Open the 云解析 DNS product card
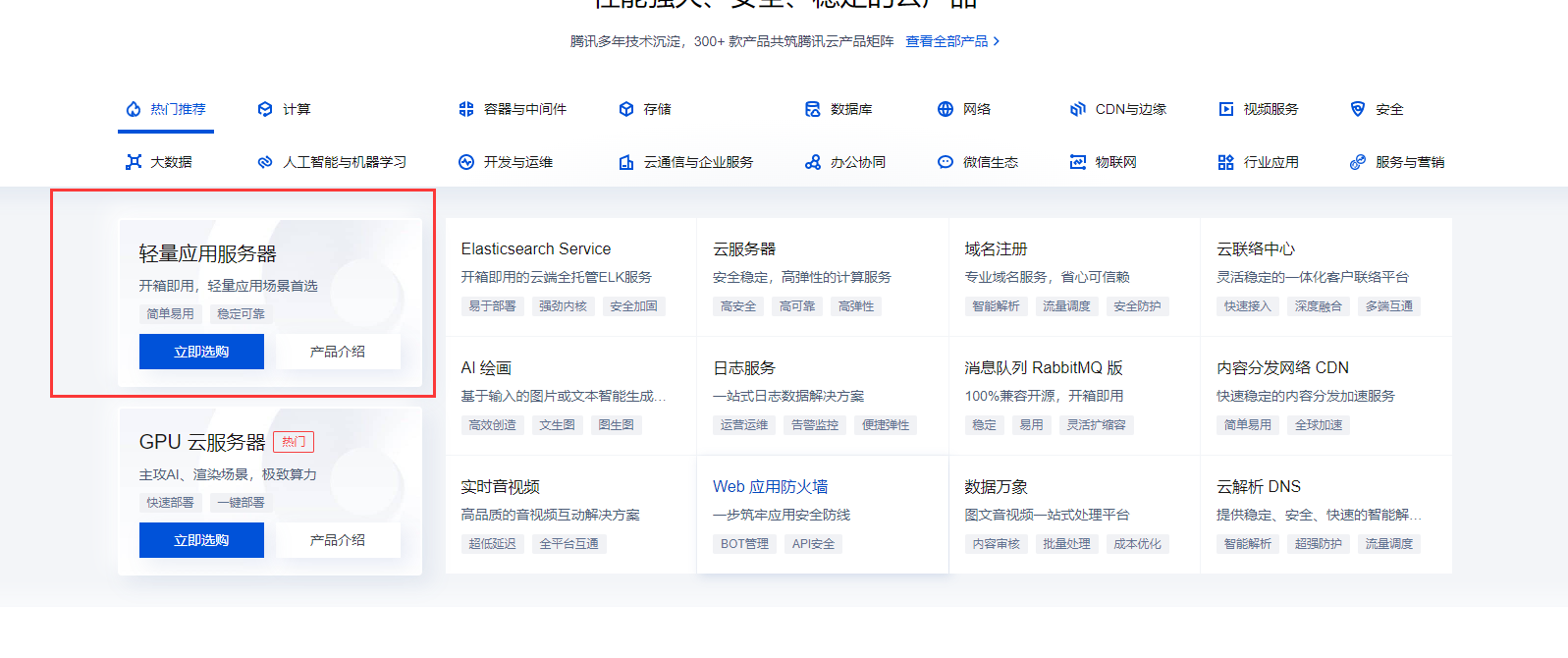1568x658 pixels. click(x=1326, y=515)
